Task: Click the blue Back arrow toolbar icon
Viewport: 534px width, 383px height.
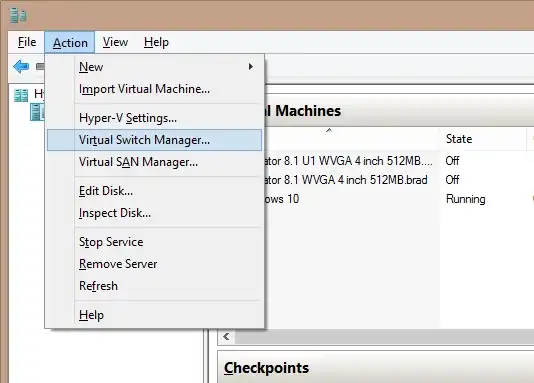Action: click(21, 66)
